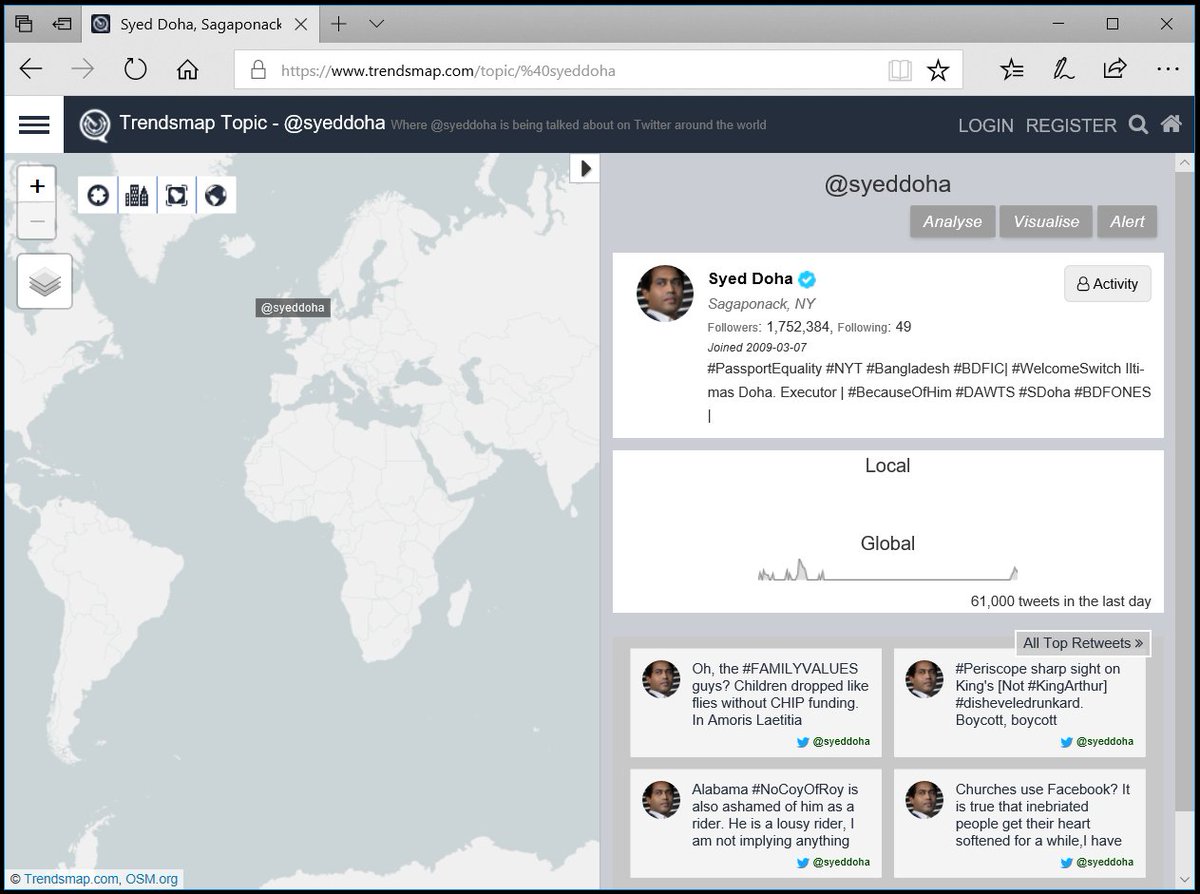Set these tabs aside
The height and width of the screenshot is (894, 1200).
[62, 24]
